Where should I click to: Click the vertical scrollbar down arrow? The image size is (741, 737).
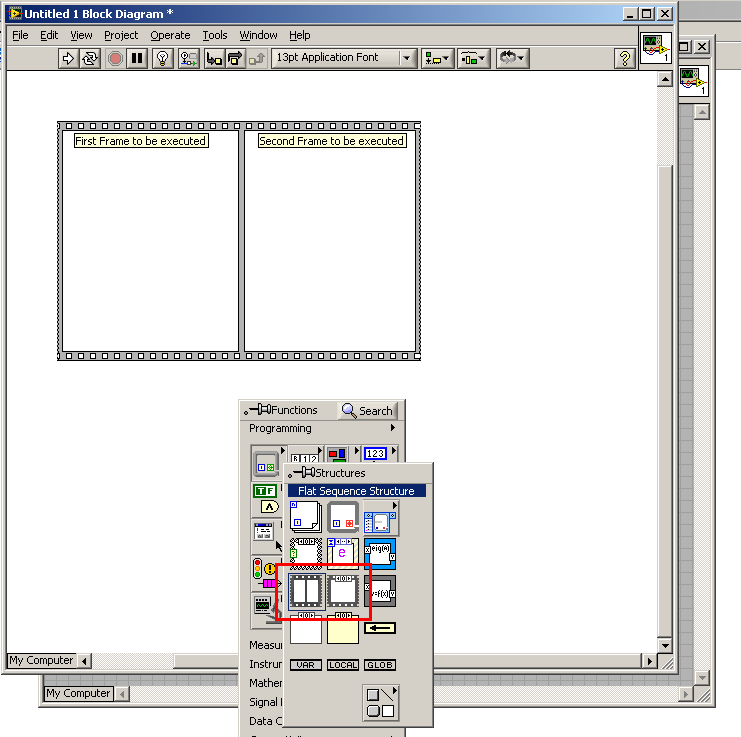point(665,645)
